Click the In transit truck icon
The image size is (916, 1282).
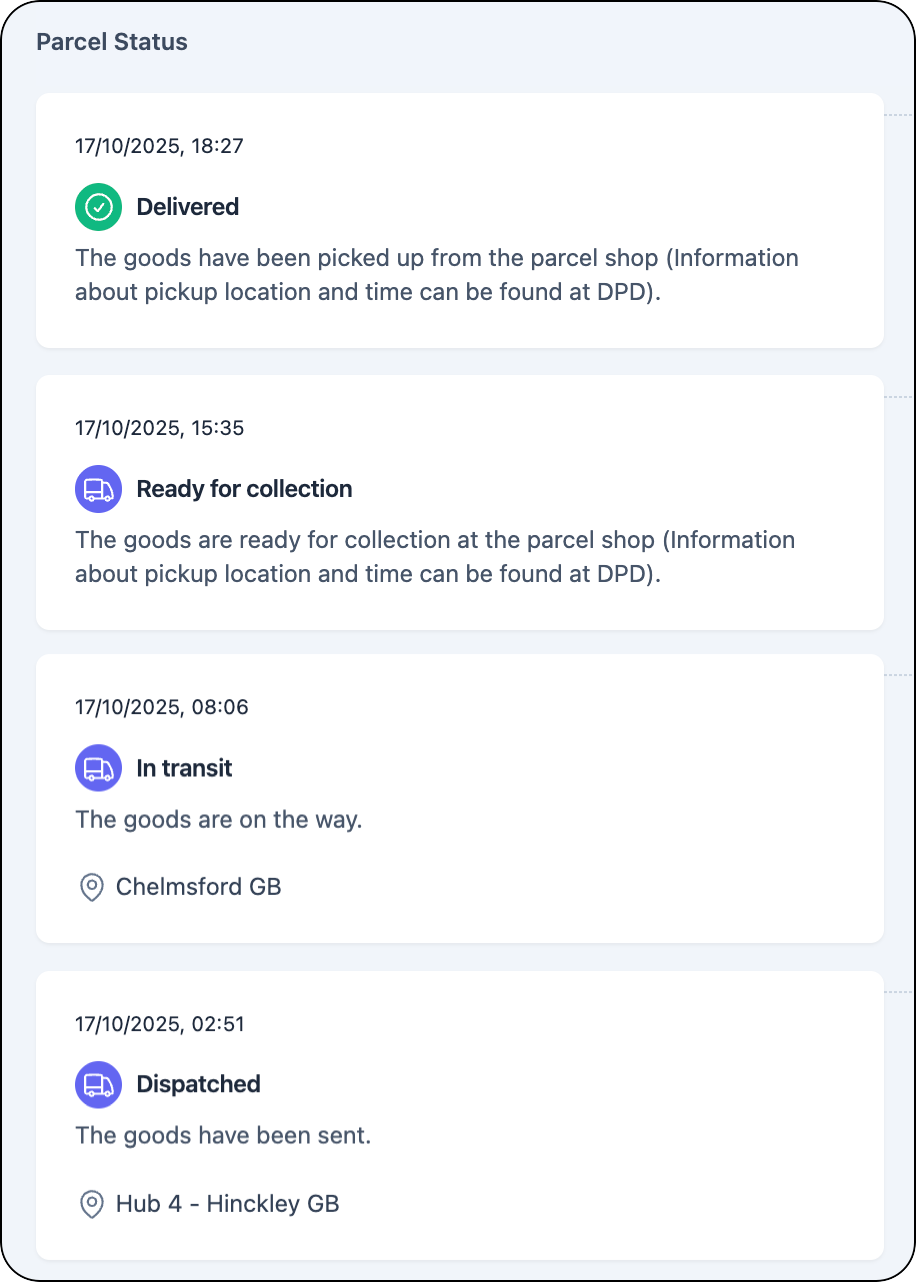click(x=98, y=768)
